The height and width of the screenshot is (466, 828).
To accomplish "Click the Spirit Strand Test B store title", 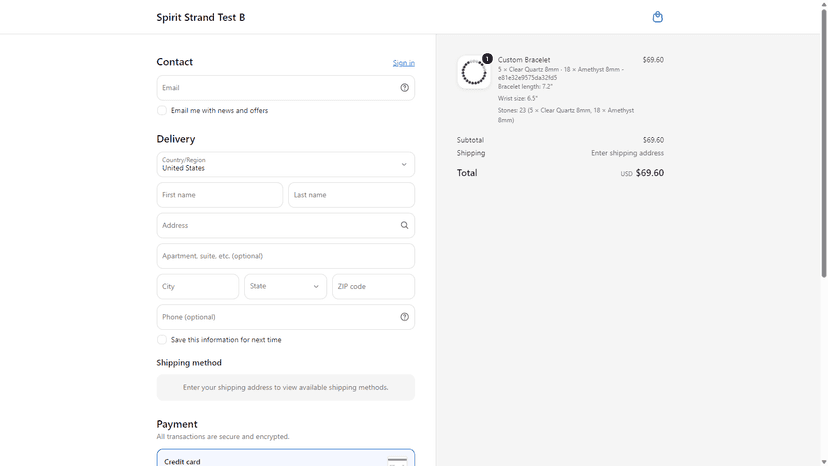I will pos(201,17).
